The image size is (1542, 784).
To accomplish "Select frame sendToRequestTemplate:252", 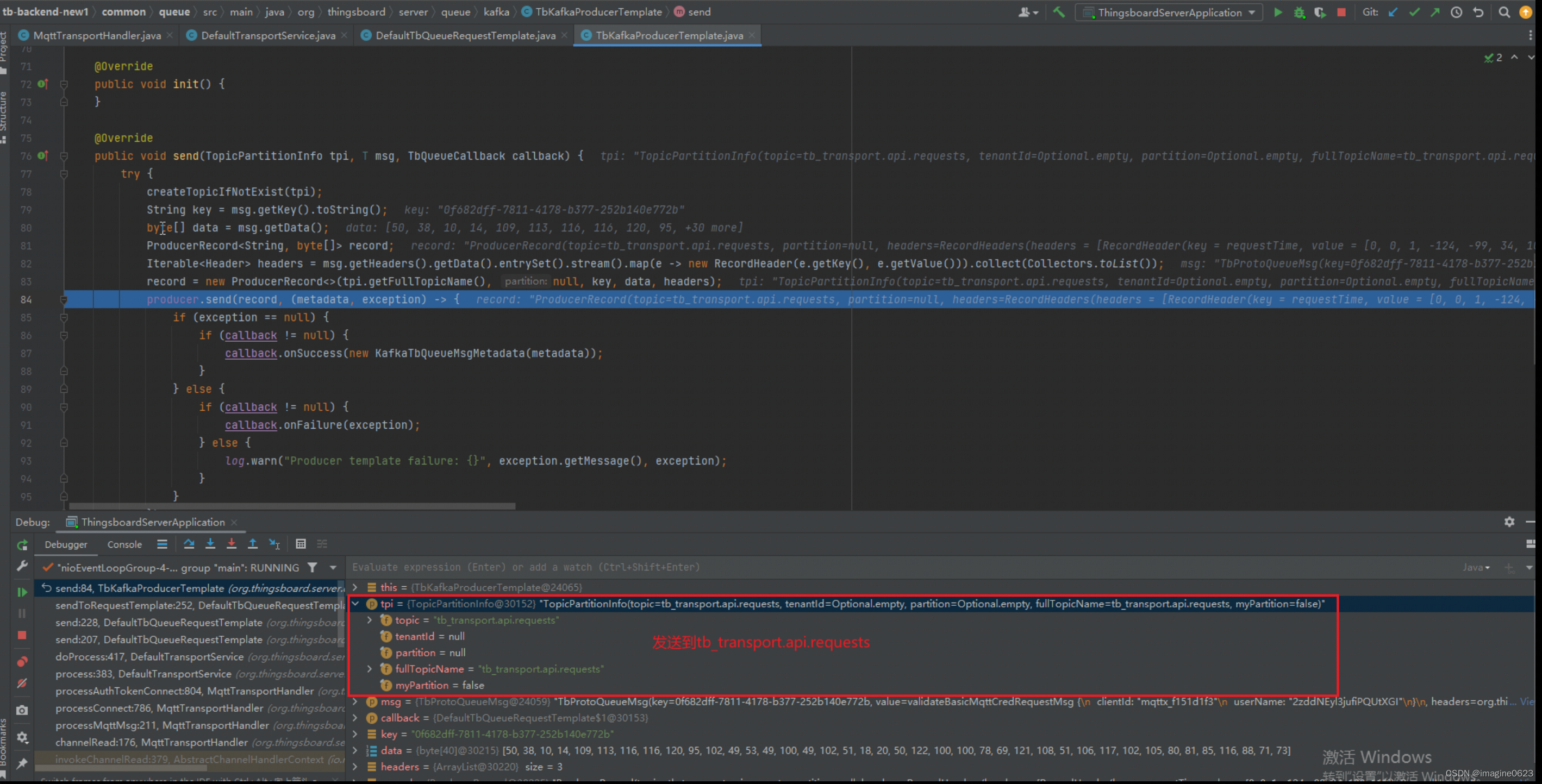I will (x=190, y=605).
